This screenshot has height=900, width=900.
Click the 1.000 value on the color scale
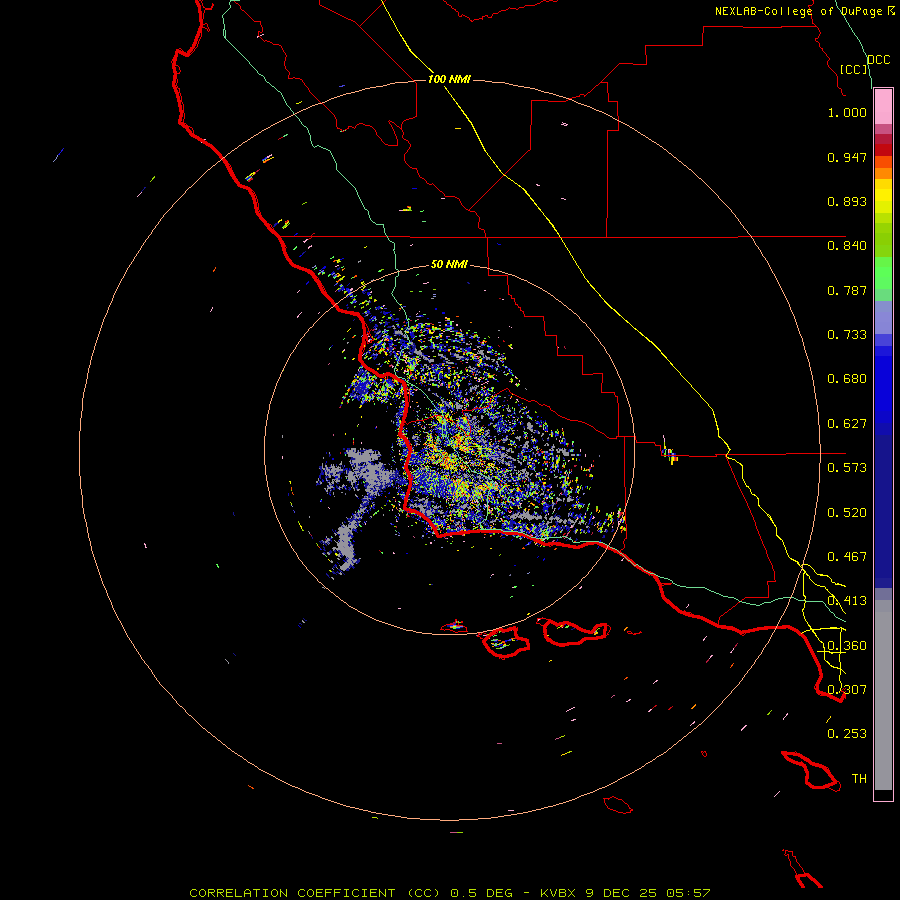point(847,112)
